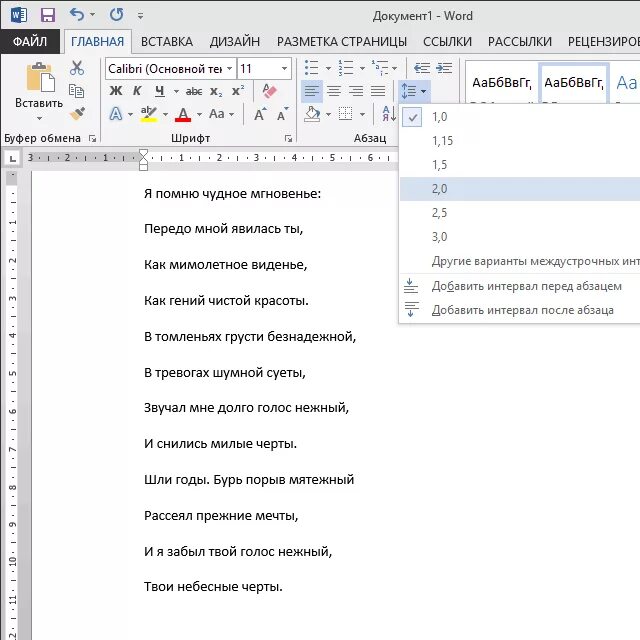
Task: Choose 1,5 line spacing
Action: click(x=520, y=165)
